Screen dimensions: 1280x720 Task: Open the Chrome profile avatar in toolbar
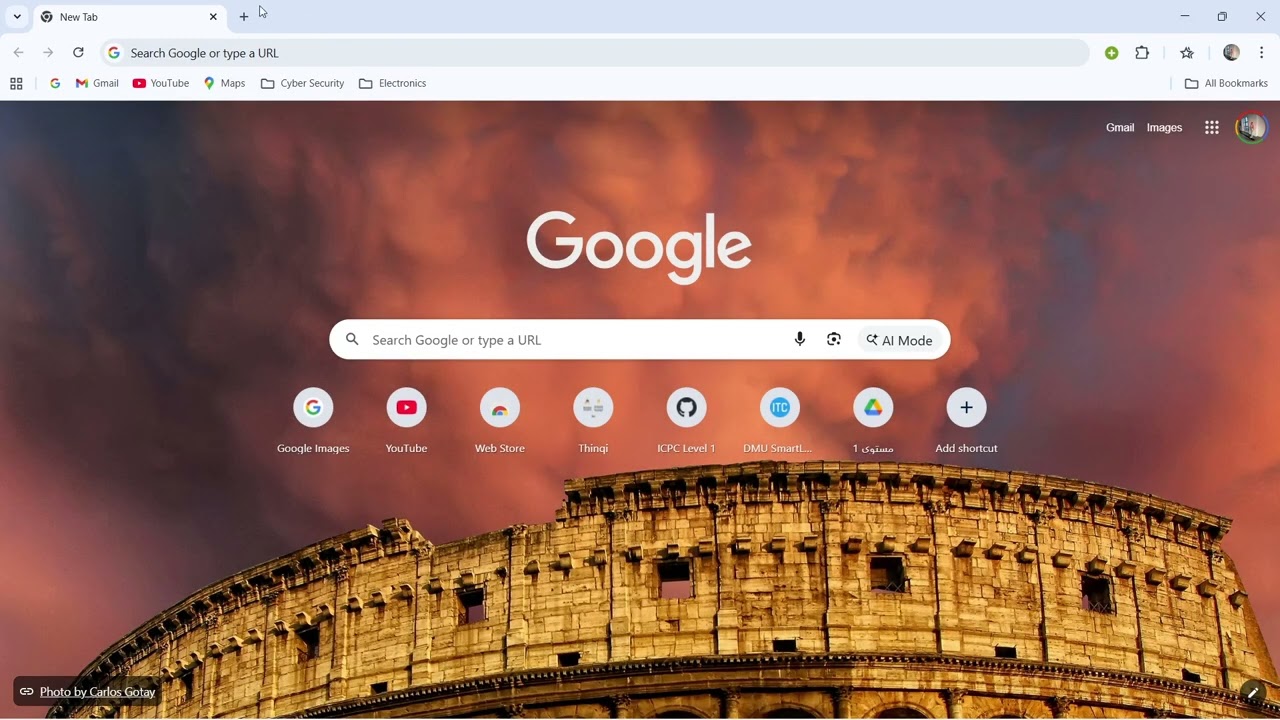point(1231,53)
